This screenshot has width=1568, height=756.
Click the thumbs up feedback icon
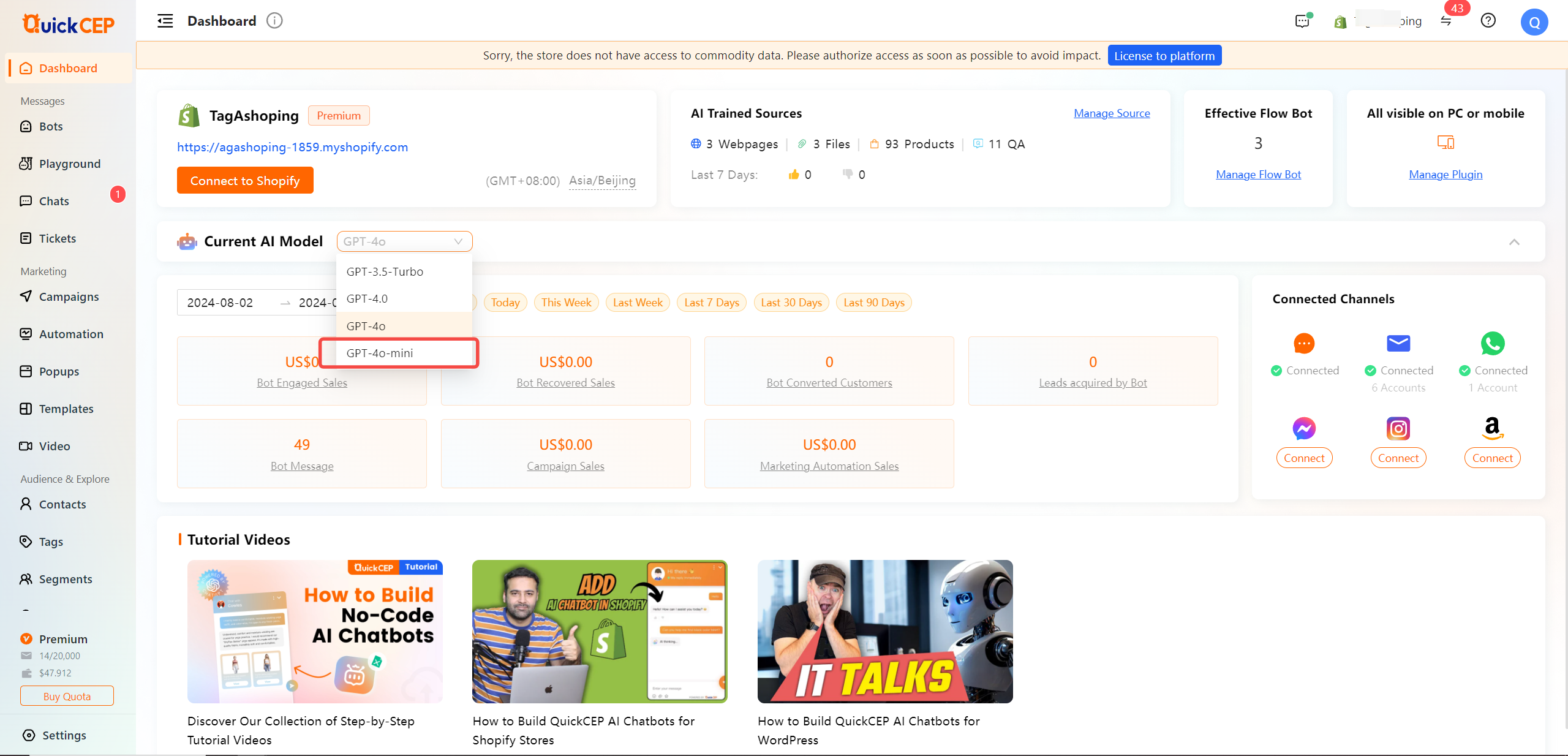[x=794, y=175]
